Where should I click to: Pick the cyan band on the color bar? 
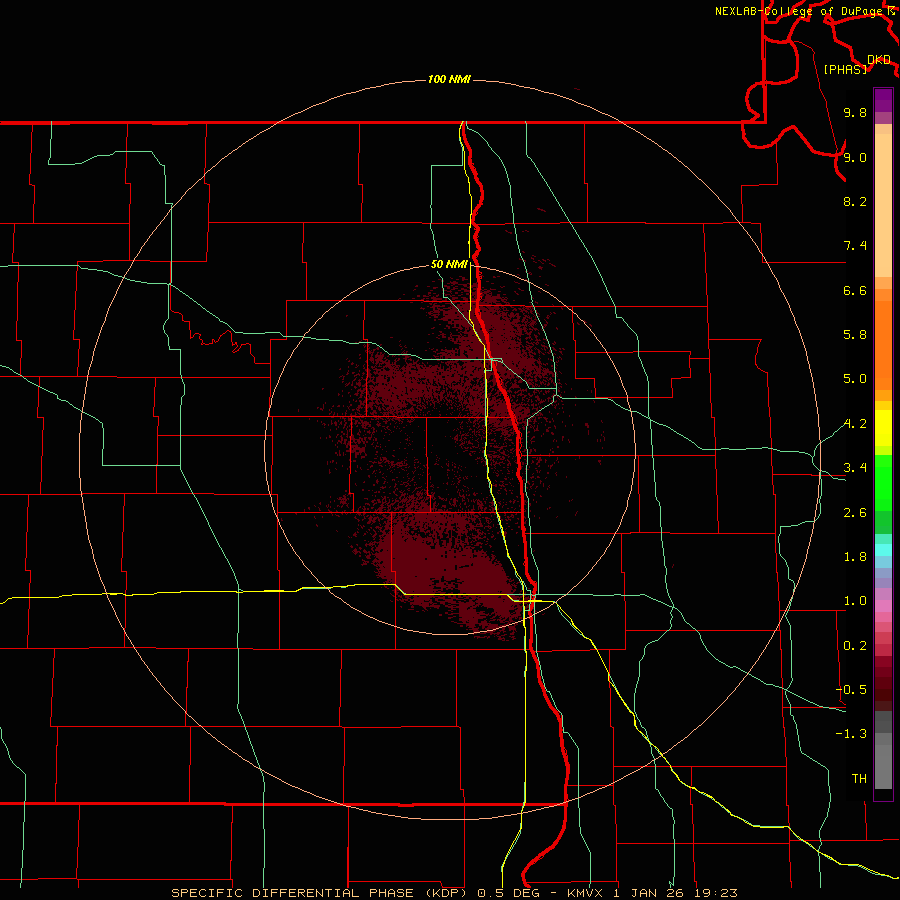point(883,550)
